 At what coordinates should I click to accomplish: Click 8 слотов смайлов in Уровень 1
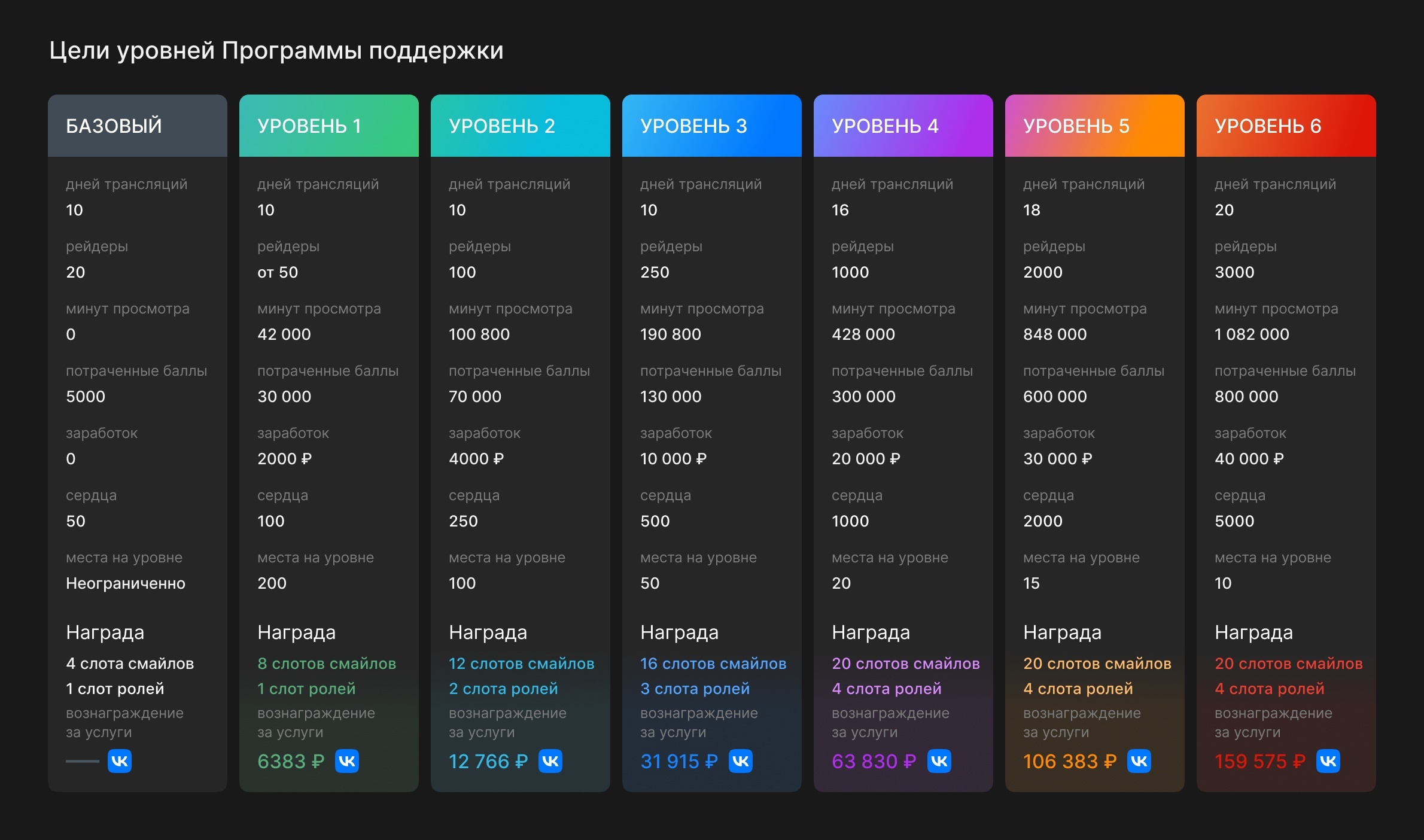pyautogui.click(x=327, y=664)
